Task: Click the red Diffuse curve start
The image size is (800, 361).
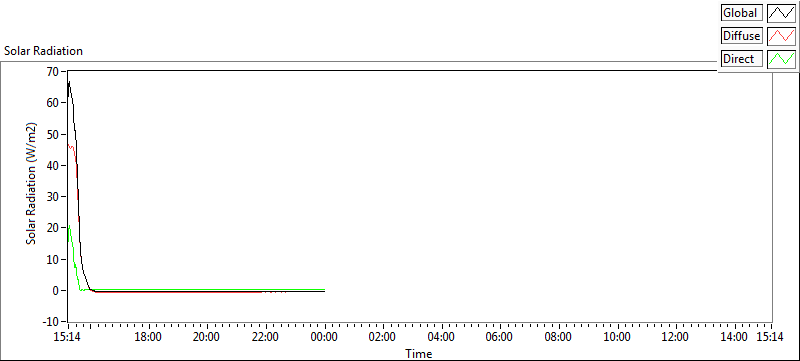Action: click(68, 144)
